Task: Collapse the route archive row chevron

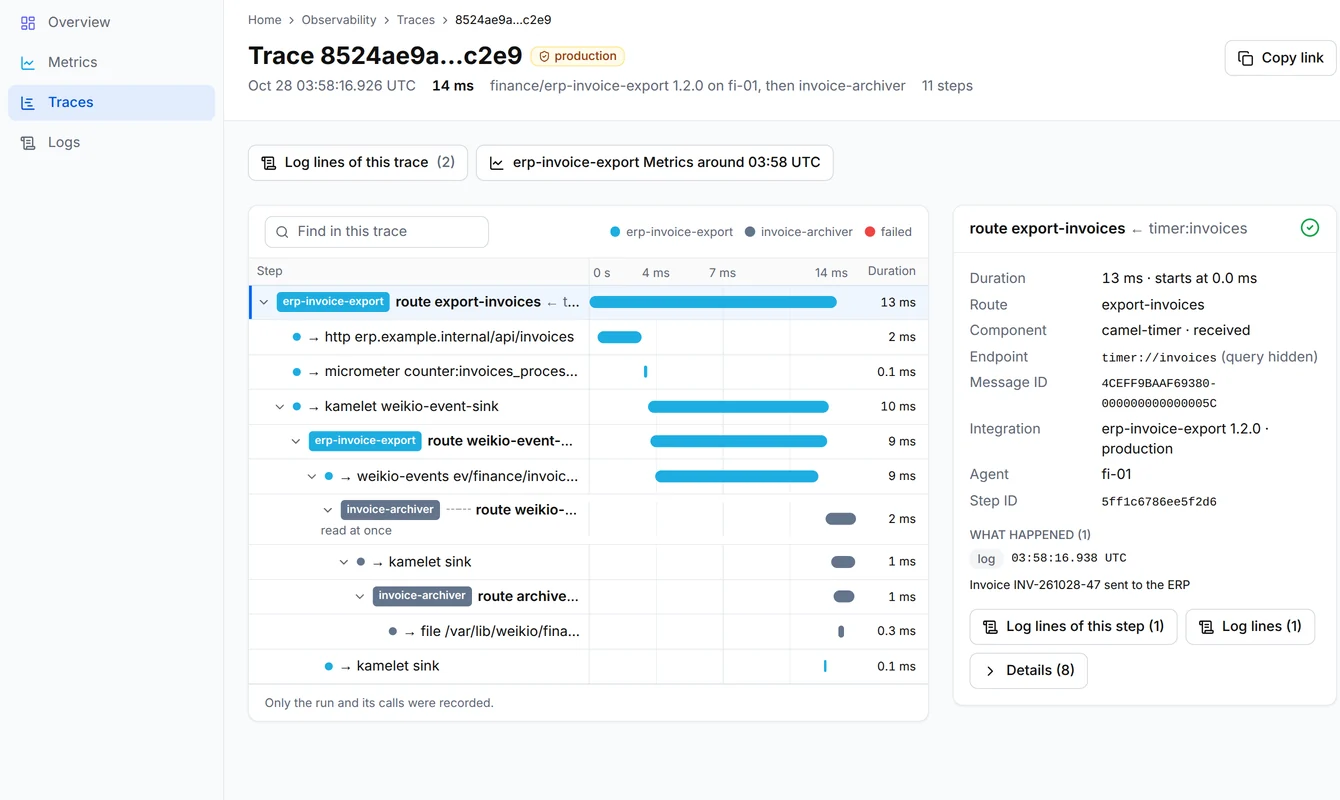Action: click(x=360, y=596)
